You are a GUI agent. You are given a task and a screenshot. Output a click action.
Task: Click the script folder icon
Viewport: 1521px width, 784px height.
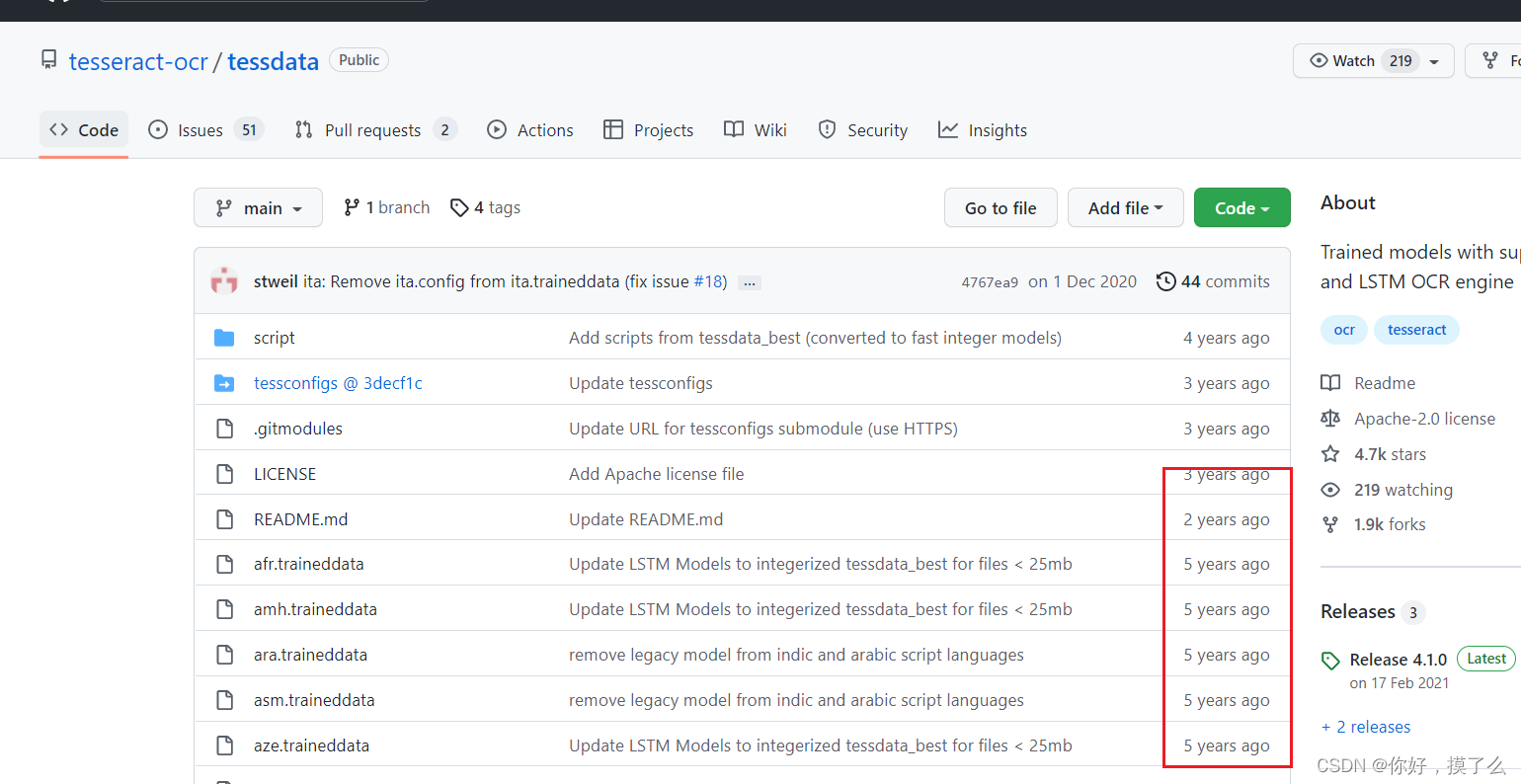coord(224,338)
